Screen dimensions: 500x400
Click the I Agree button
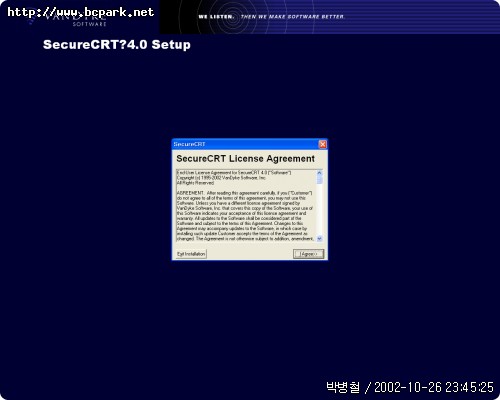[308, 254]
